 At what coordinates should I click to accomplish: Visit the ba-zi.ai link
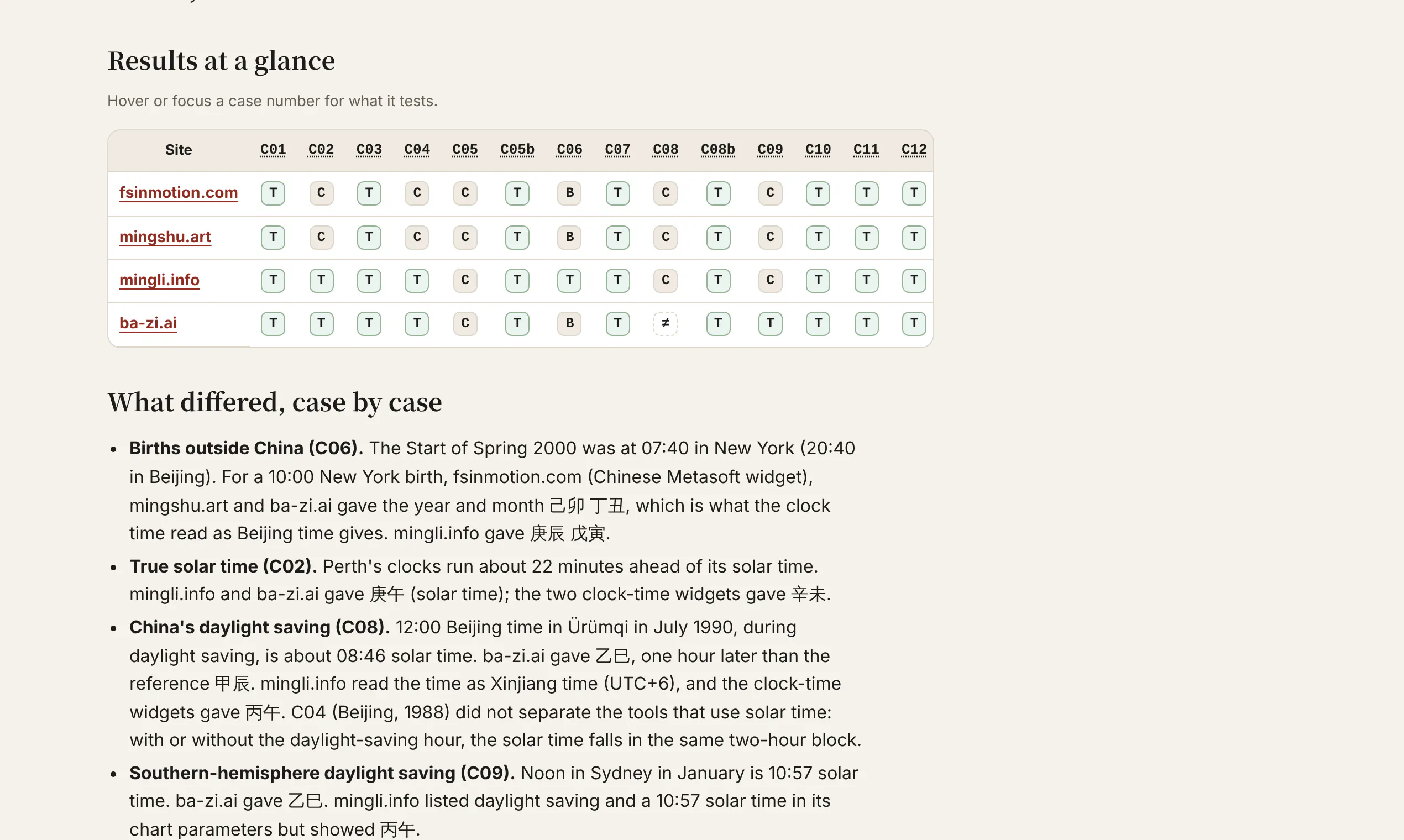coord(148,323)
